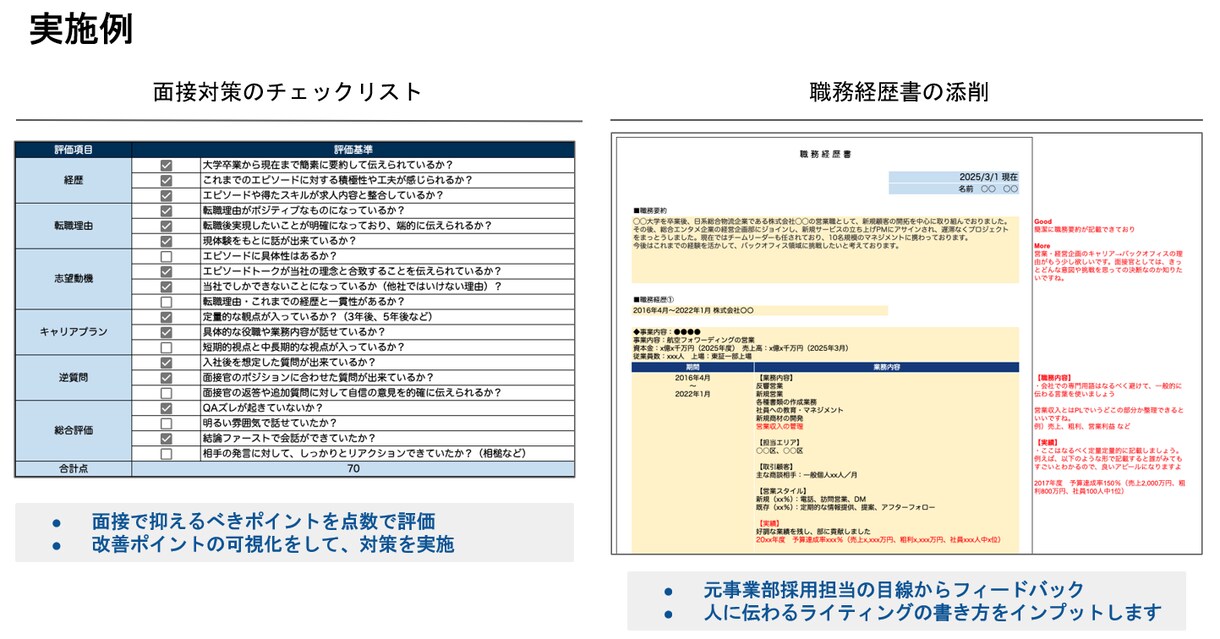Image resolution: width=1220 pixels, height=639 pixels.
Task: Toggle checkbox for 面接官のポジションに合わせた質問
Action: click(x=166, y=378)
